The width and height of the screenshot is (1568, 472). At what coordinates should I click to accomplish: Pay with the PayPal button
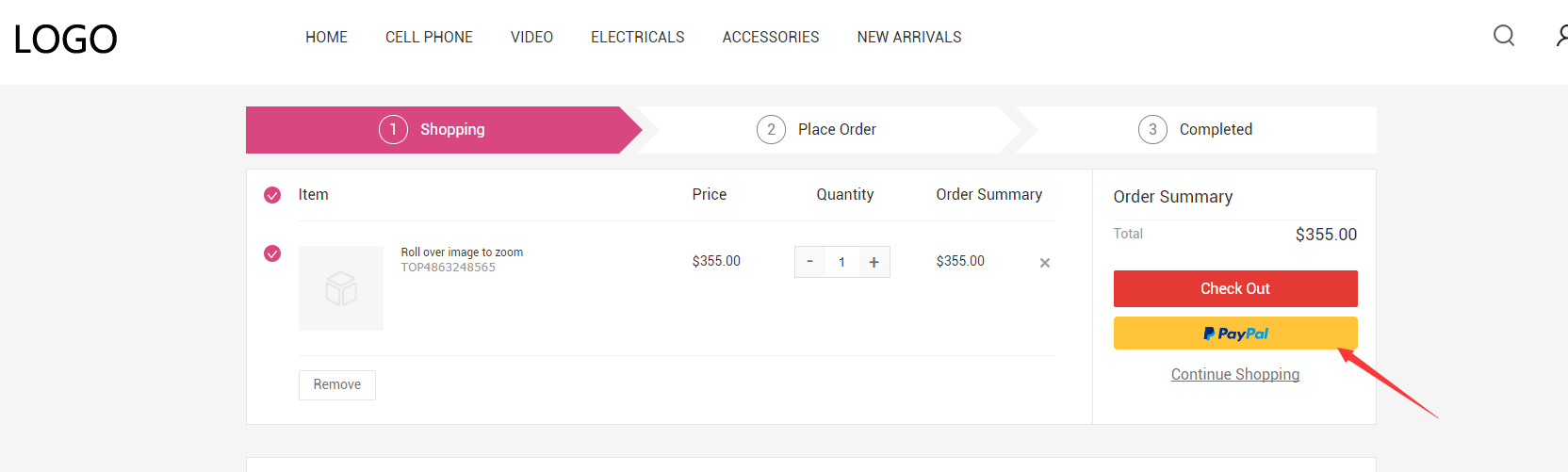[1235, 333]
